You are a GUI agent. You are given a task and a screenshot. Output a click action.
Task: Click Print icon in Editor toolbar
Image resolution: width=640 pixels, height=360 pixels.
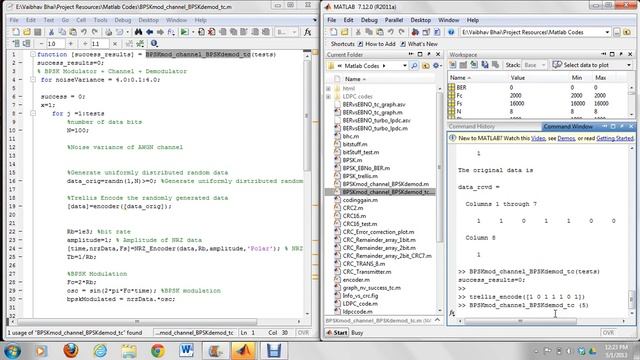point(108,32)
